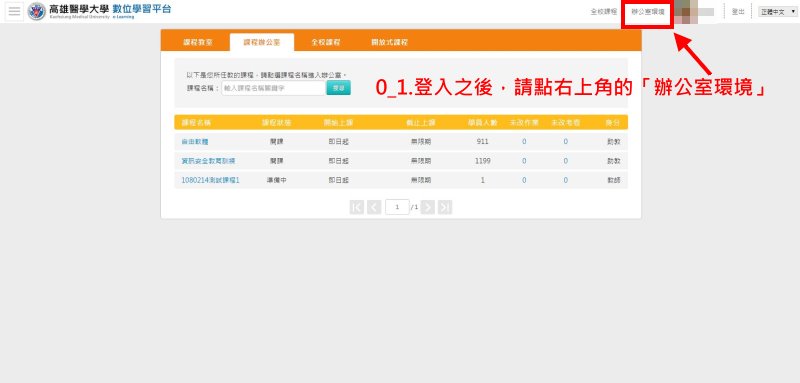Image resolution: width=800 pixels, height=383 pixels.
Task: Jump to the last page icon
Action: (x=445, y=207)
